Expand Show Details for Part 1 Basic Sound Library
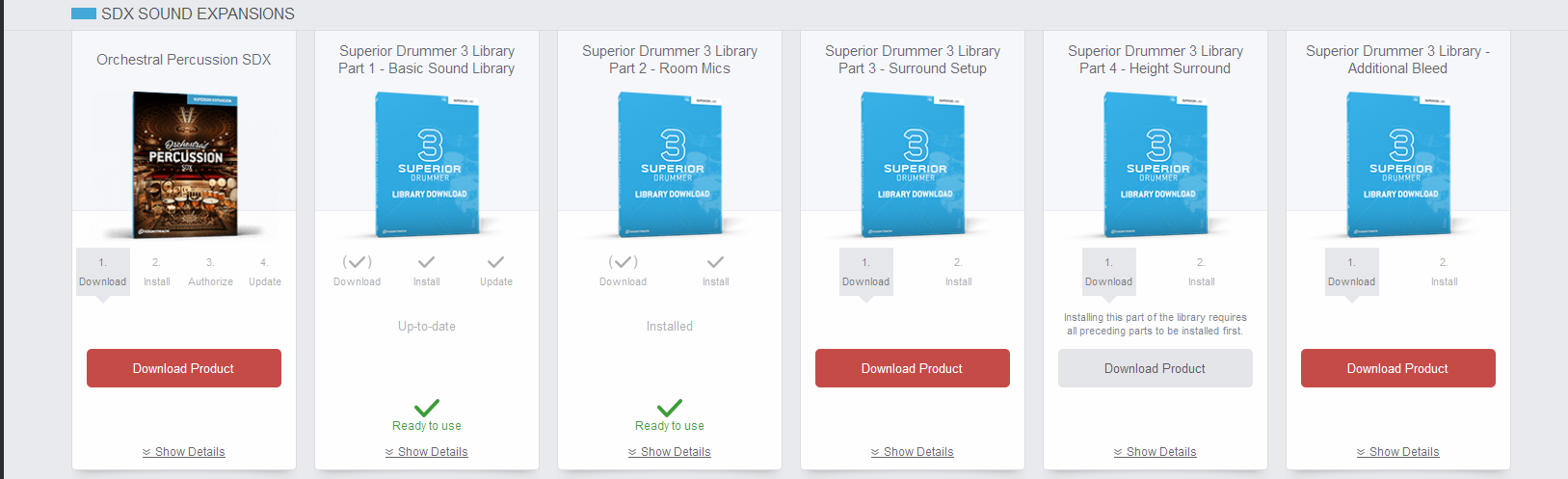The image size is (1568, 479). pos(427,452)
